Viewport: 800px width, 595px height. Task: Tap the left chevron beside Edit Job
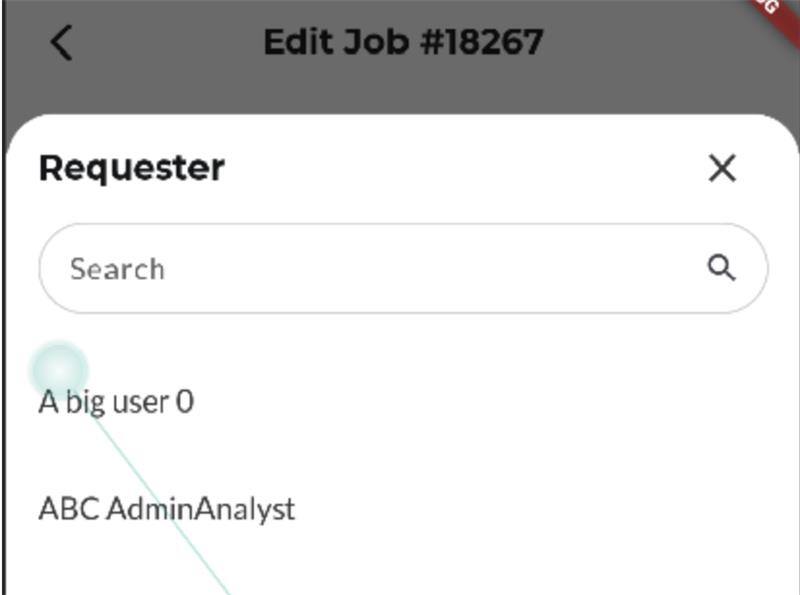62,43
